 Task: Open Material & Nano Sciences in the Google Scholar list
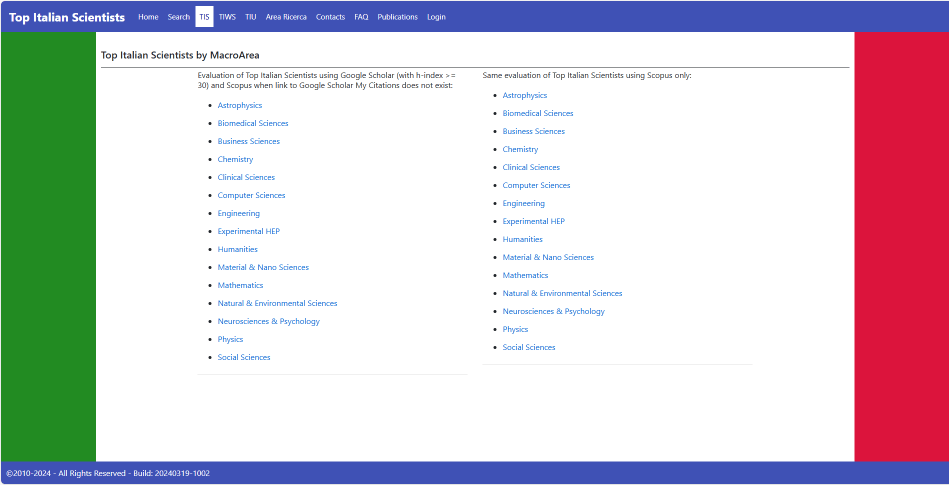click(263, 268)
